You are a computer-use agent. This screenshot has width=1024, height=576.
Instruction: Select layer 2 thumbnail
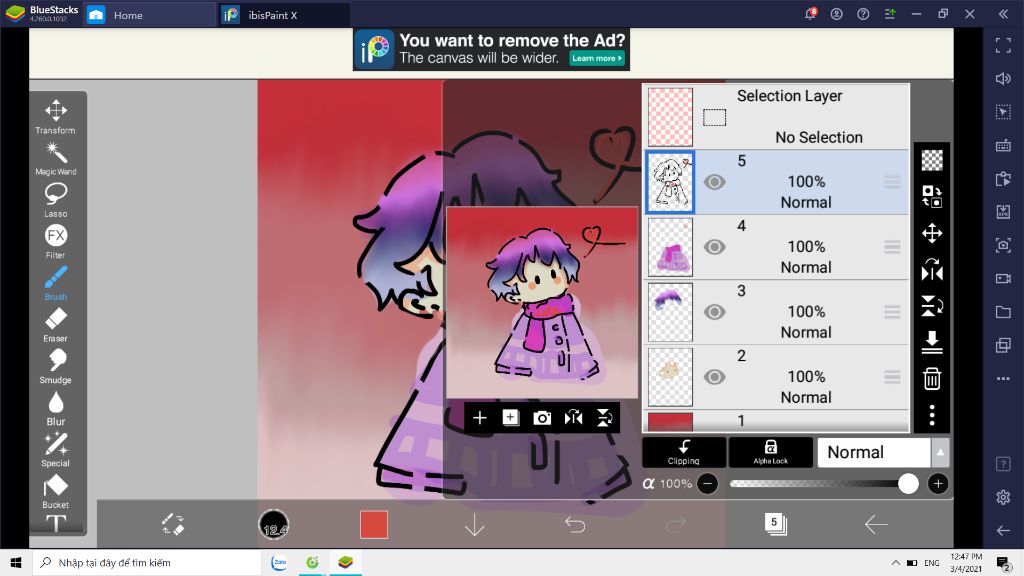point(670,377)
